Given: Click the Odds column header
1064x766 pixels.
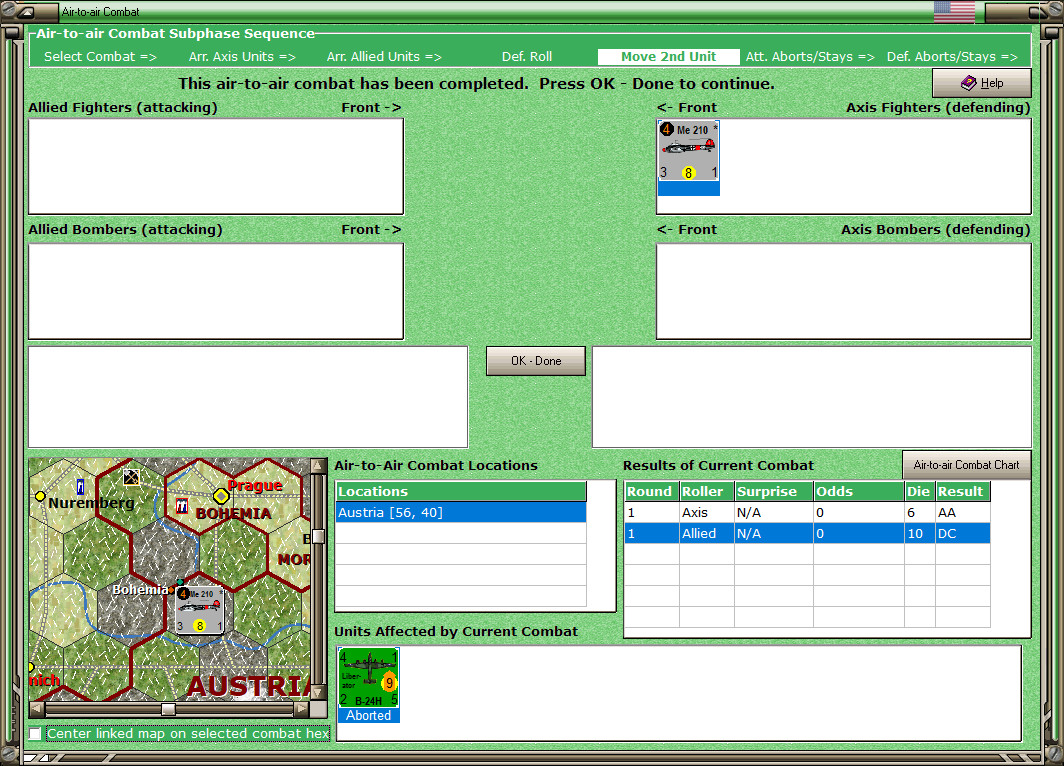Looking at the screenshot, I should click(858, 491).
